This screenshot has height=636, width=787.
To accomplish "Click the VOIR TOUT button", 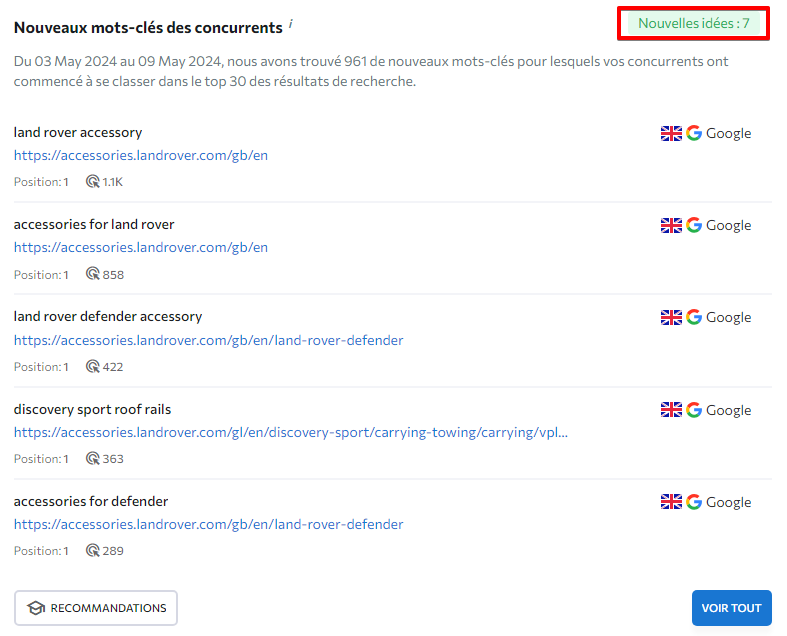I will (x=731, y=608).
